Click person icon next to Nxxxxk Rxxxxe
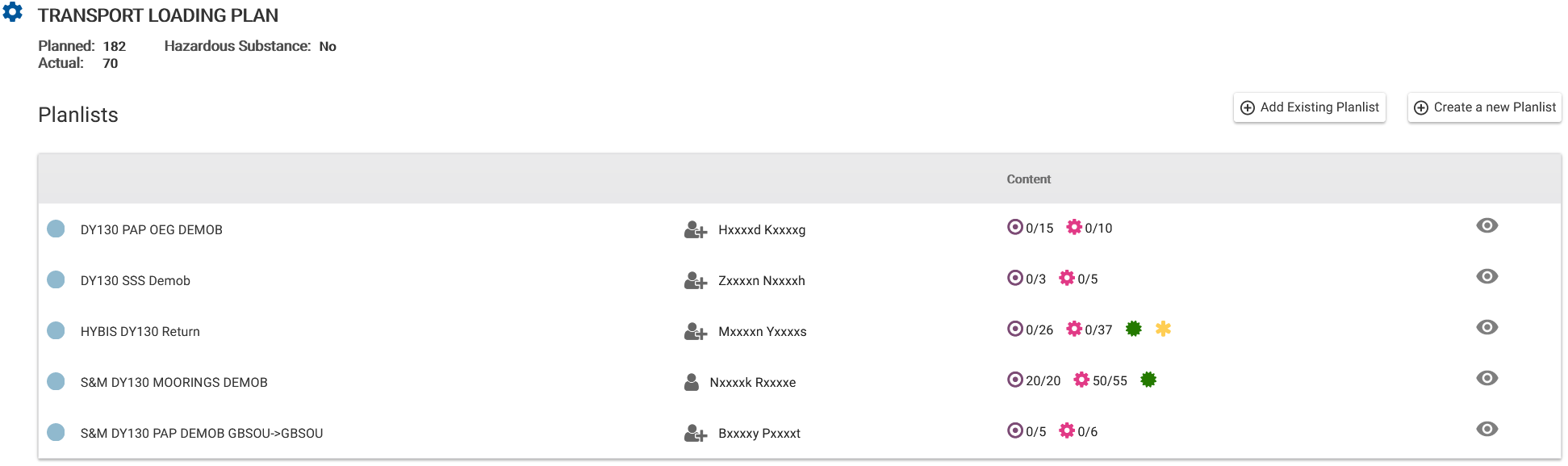The height and width of the screenshot is (466, 1568). pyautogui.click(x=692, y=383)
